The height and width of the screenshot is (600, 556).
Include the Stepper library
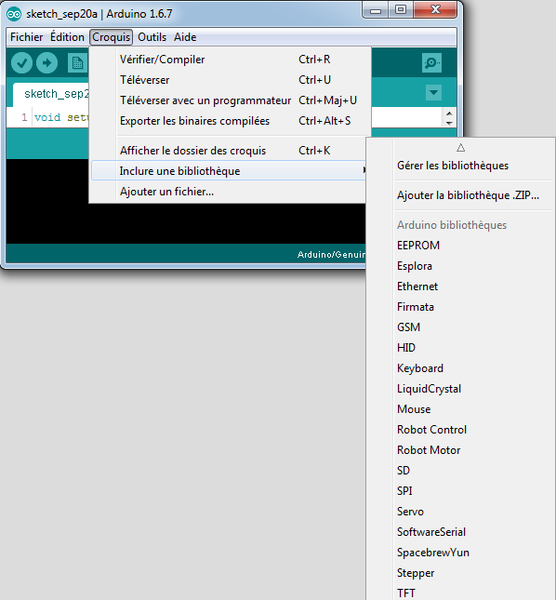pos(461,573)
